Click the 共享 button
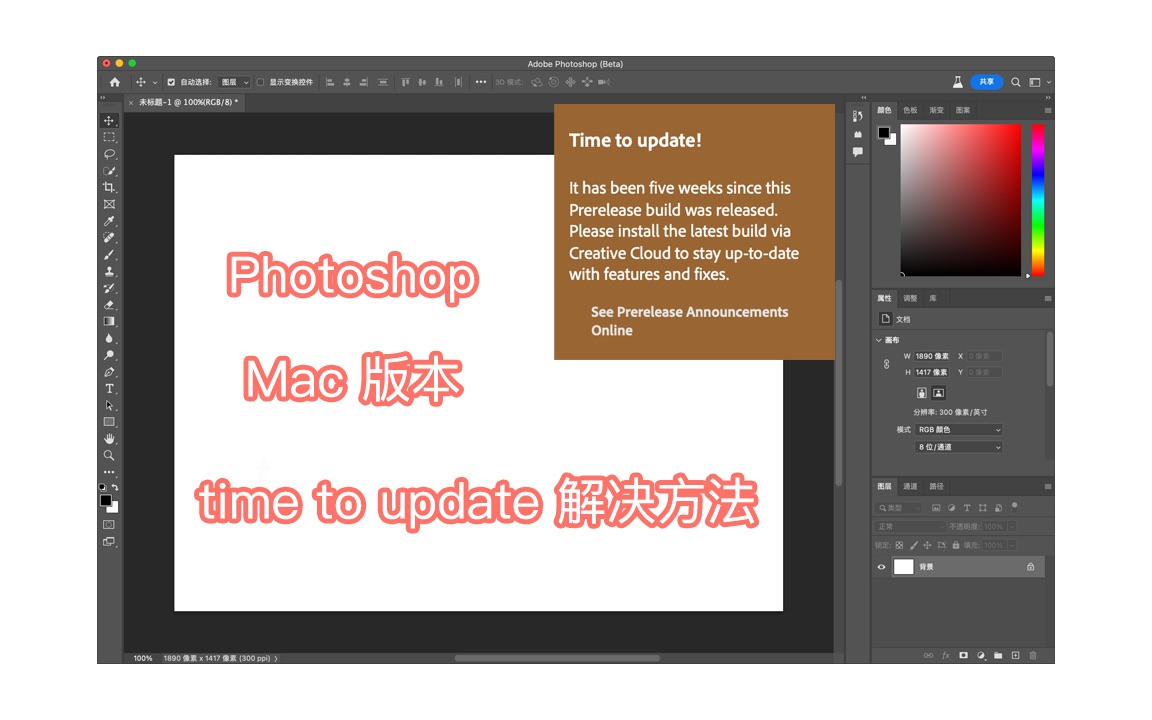Viewport: 1152px width, 720px height. point(987,81)
